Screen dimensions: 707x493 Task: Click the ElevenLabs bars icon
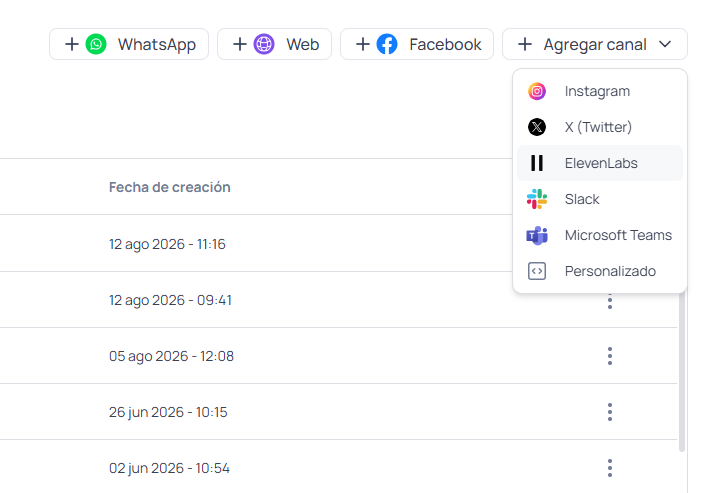pyautogui.click(x=537, y=163)
